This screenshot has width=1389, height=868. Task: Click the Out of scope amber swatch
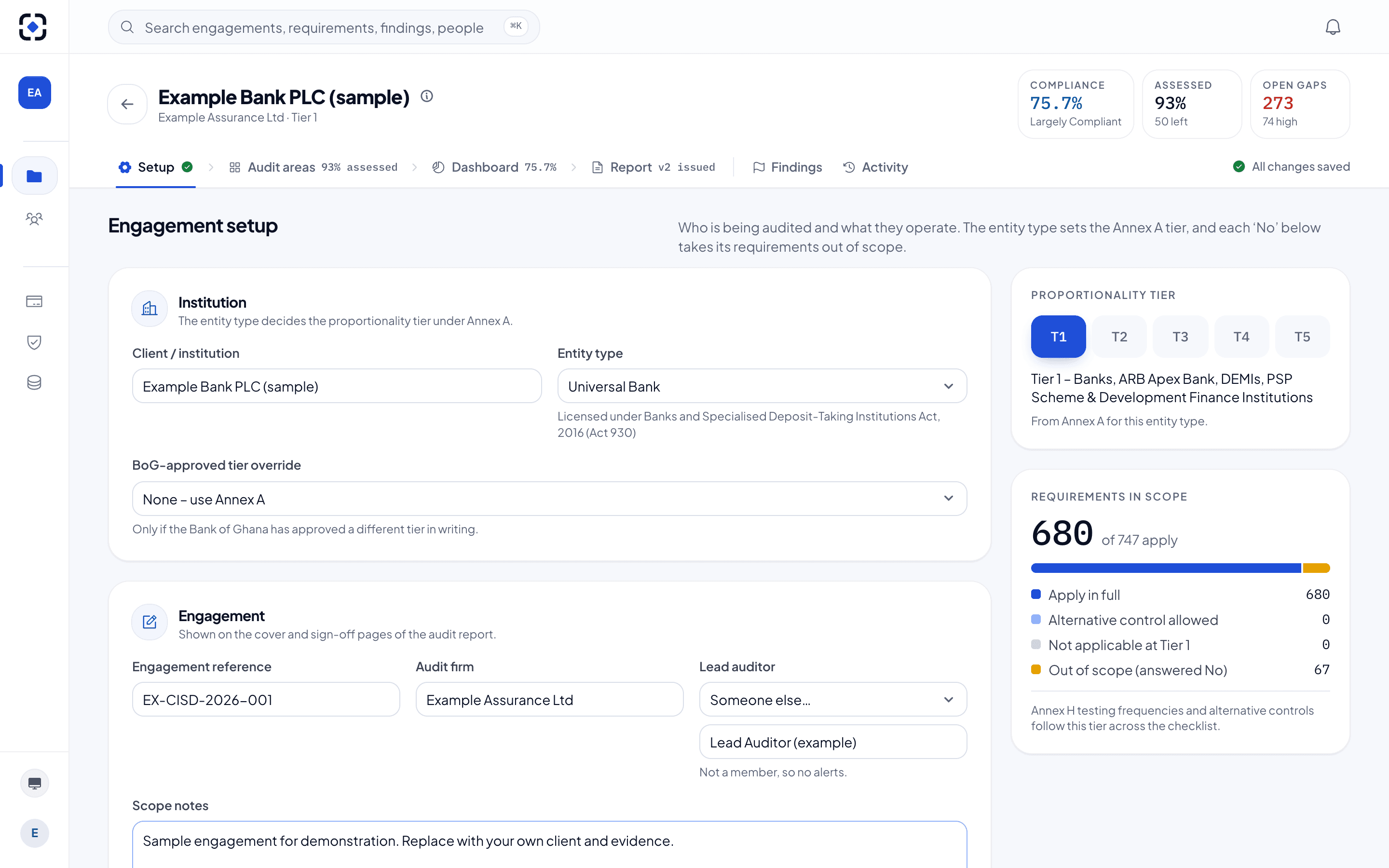click(x=1036, y=669)
